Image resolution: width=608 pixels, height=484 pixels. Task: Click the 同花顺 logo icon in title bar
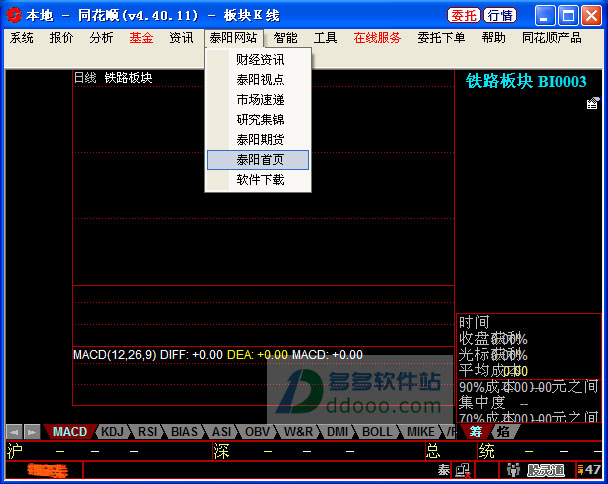point(14,16)
